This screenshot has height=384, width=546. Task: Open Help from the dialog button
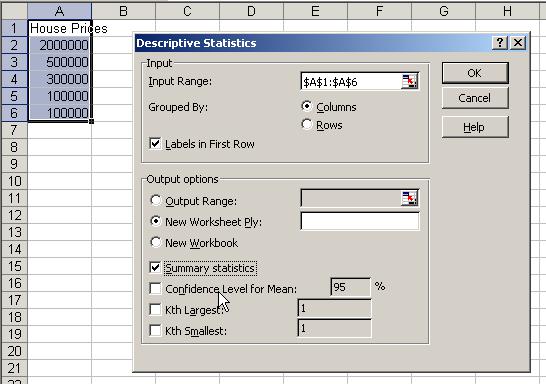coord(475,127)
